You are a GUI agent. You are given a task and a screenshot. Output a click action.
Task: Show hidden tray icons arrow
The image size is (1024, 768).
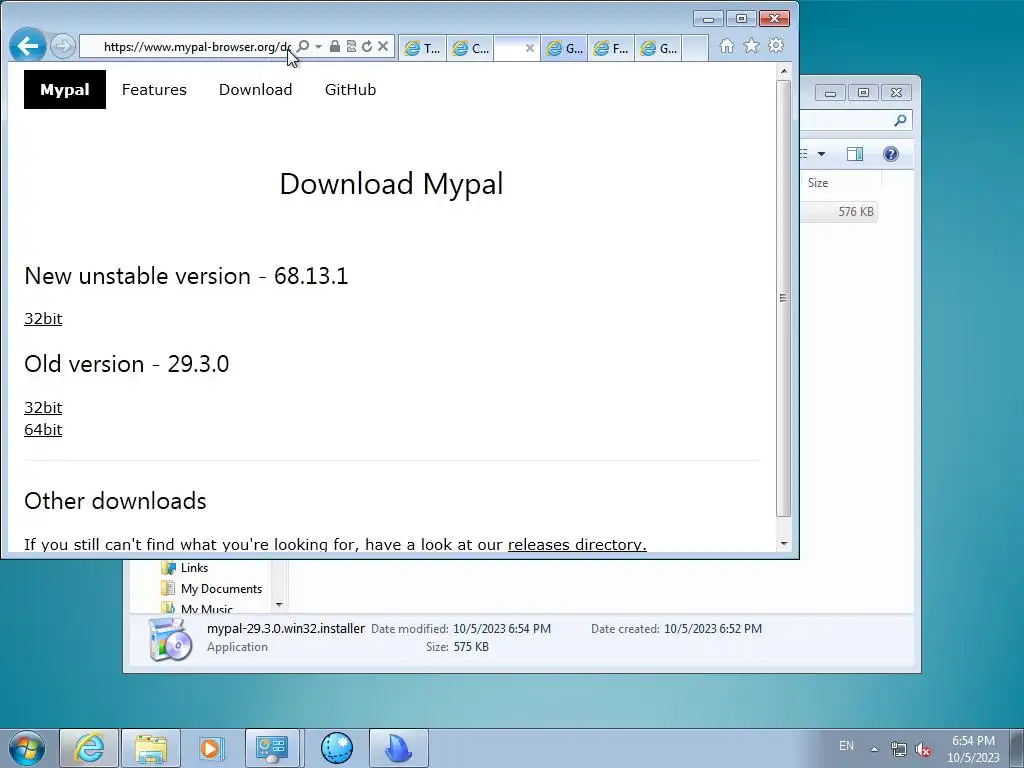pos(874,748)
